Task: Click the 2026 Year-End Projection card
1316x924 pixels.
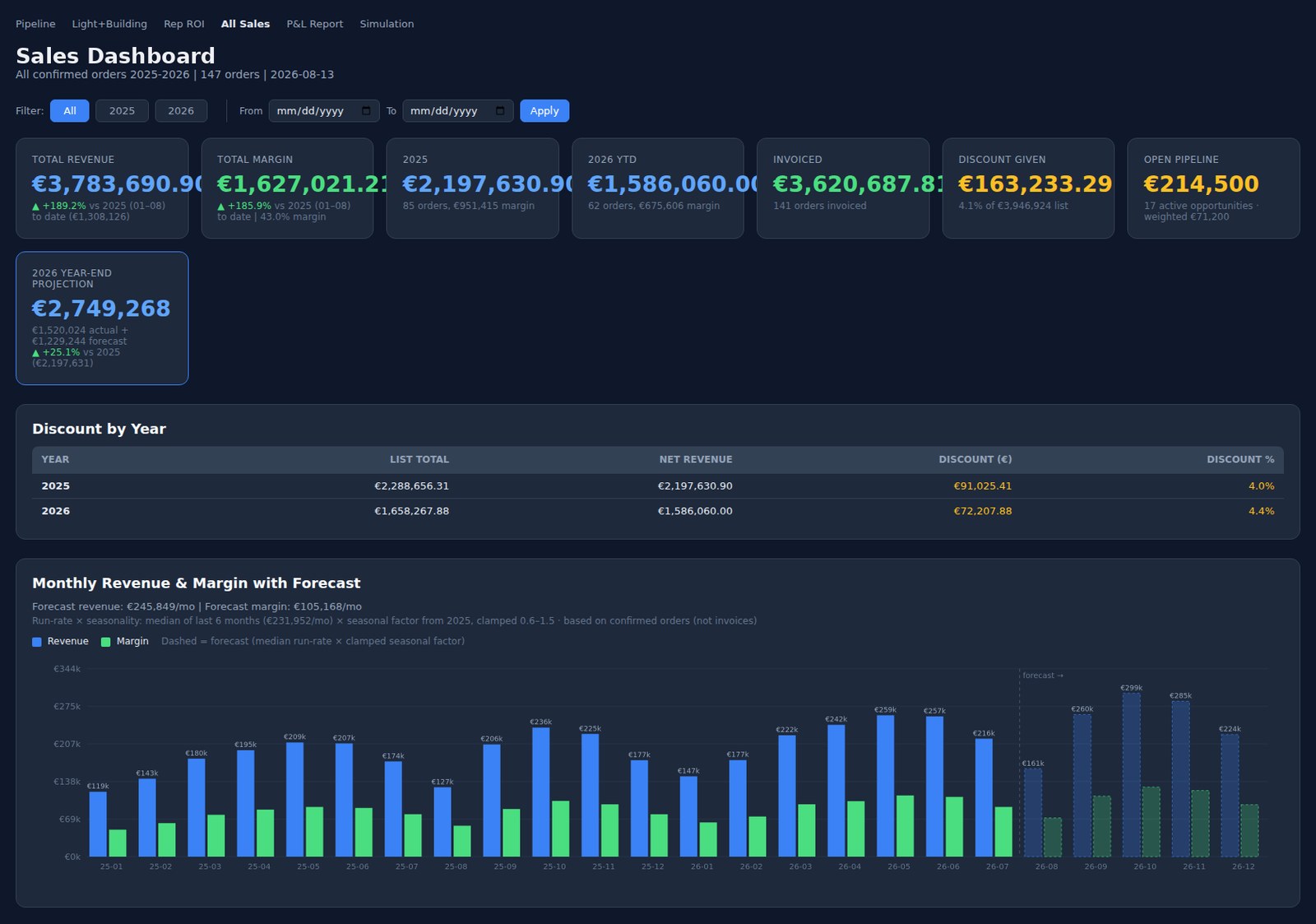Action: (102, 318)
